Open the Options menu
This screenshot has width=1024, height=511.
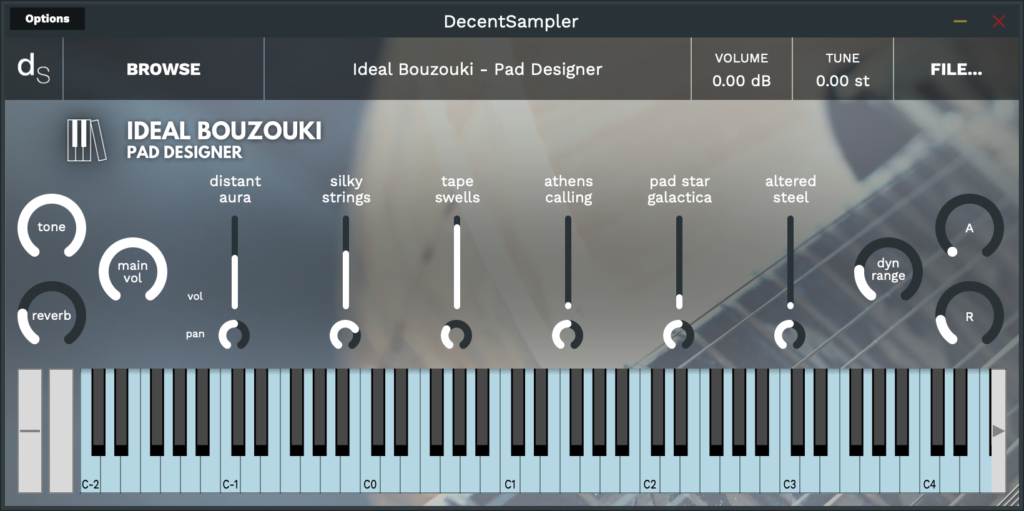47,18
